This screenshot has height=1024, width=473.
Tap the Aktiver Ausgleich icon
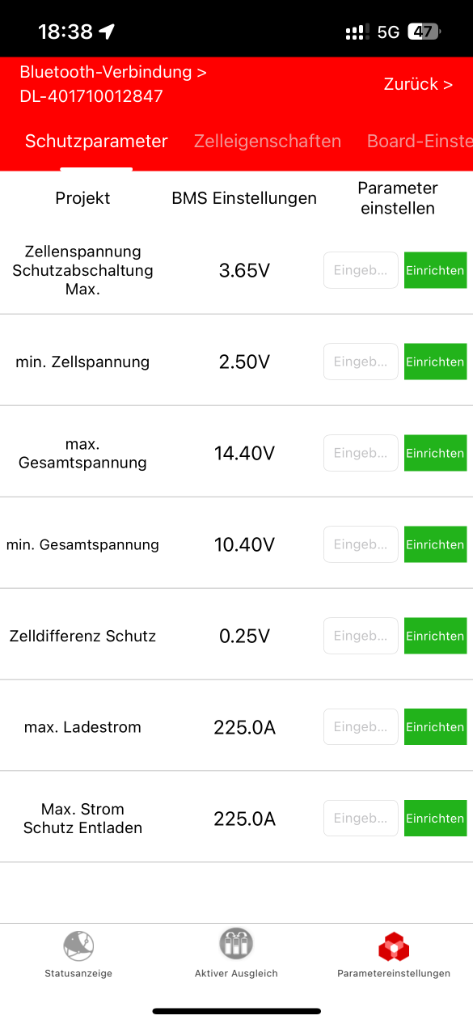point(236,944)
